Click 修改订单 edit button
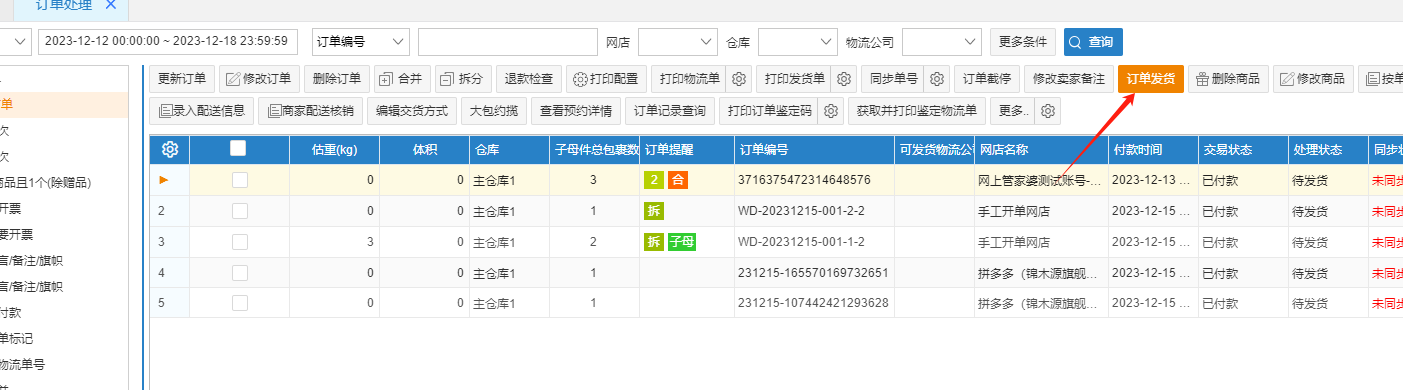Screen dimensions: 1403x390 [x=258, y=79]
